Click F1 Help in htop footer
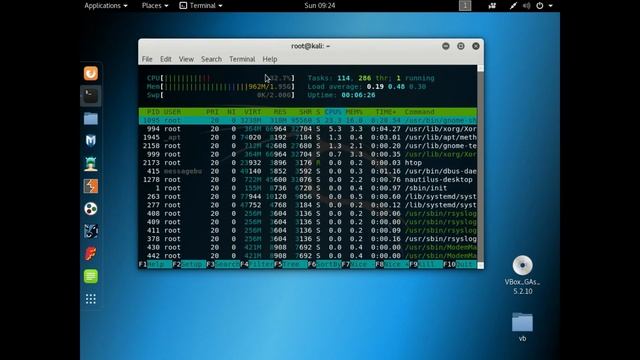The width and height of the screenshot is (640, 360). (155, 264)
